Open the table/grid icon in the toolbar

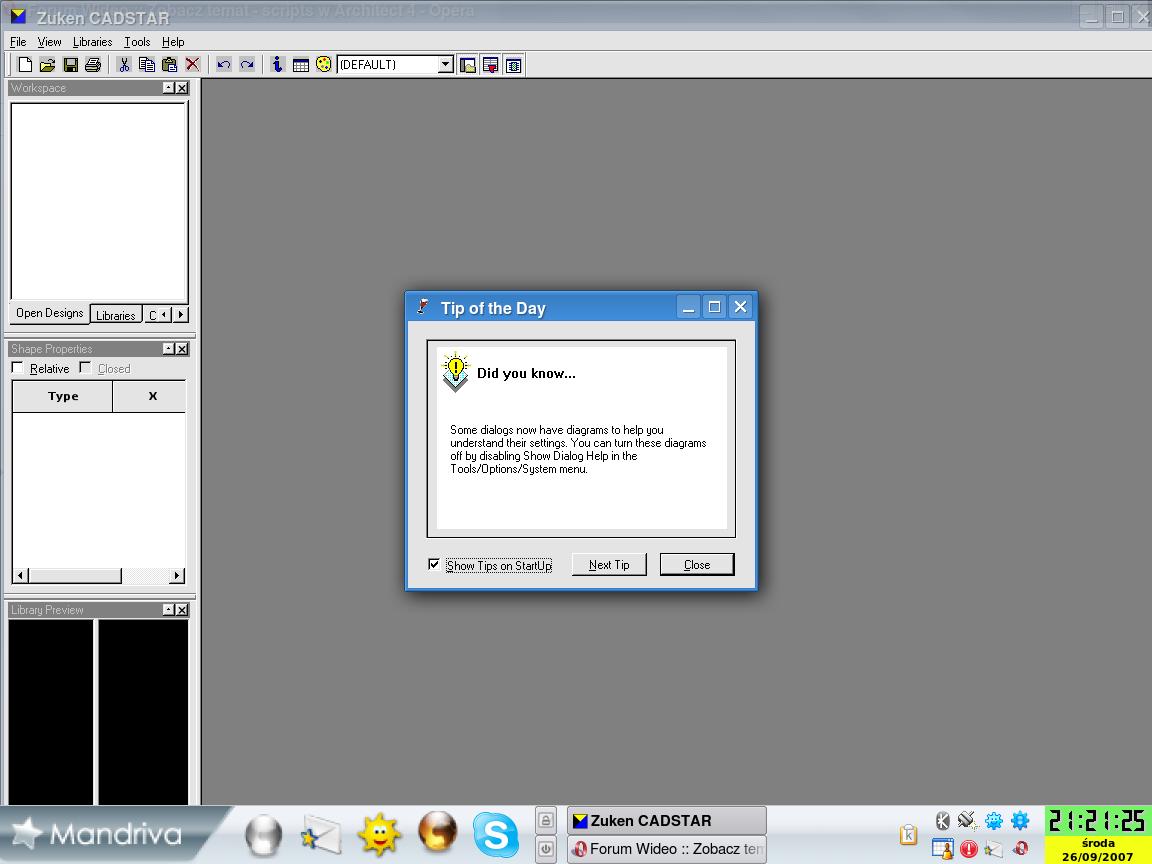[300, 65]
